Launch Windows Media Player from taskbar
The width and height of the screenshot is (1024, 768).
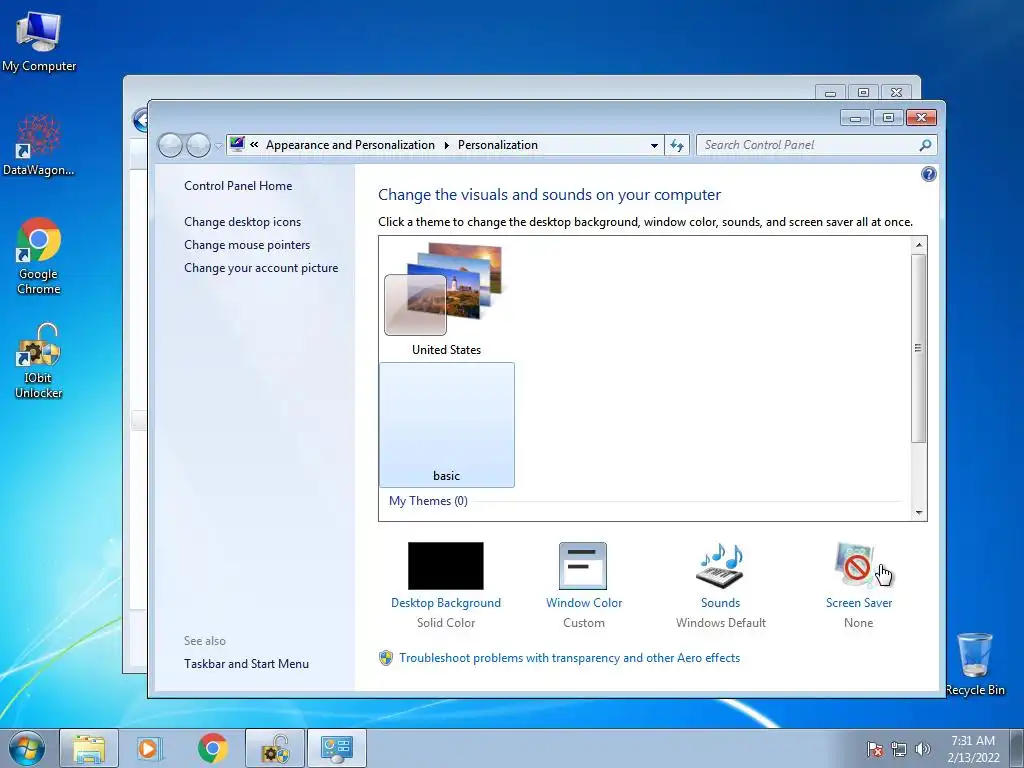[x=149, y=748]
